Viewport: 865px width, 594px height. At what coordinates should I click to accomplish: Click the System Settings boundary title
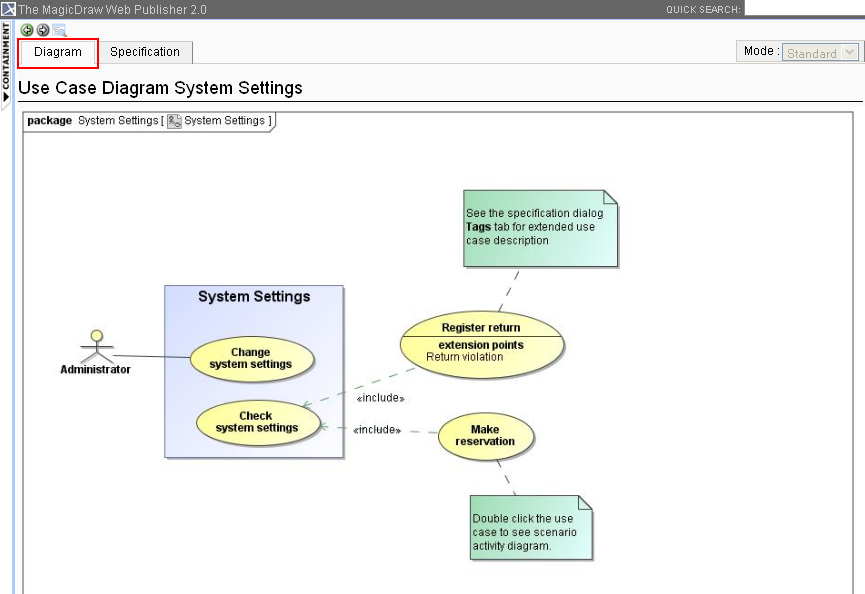[x=254, y=297]
